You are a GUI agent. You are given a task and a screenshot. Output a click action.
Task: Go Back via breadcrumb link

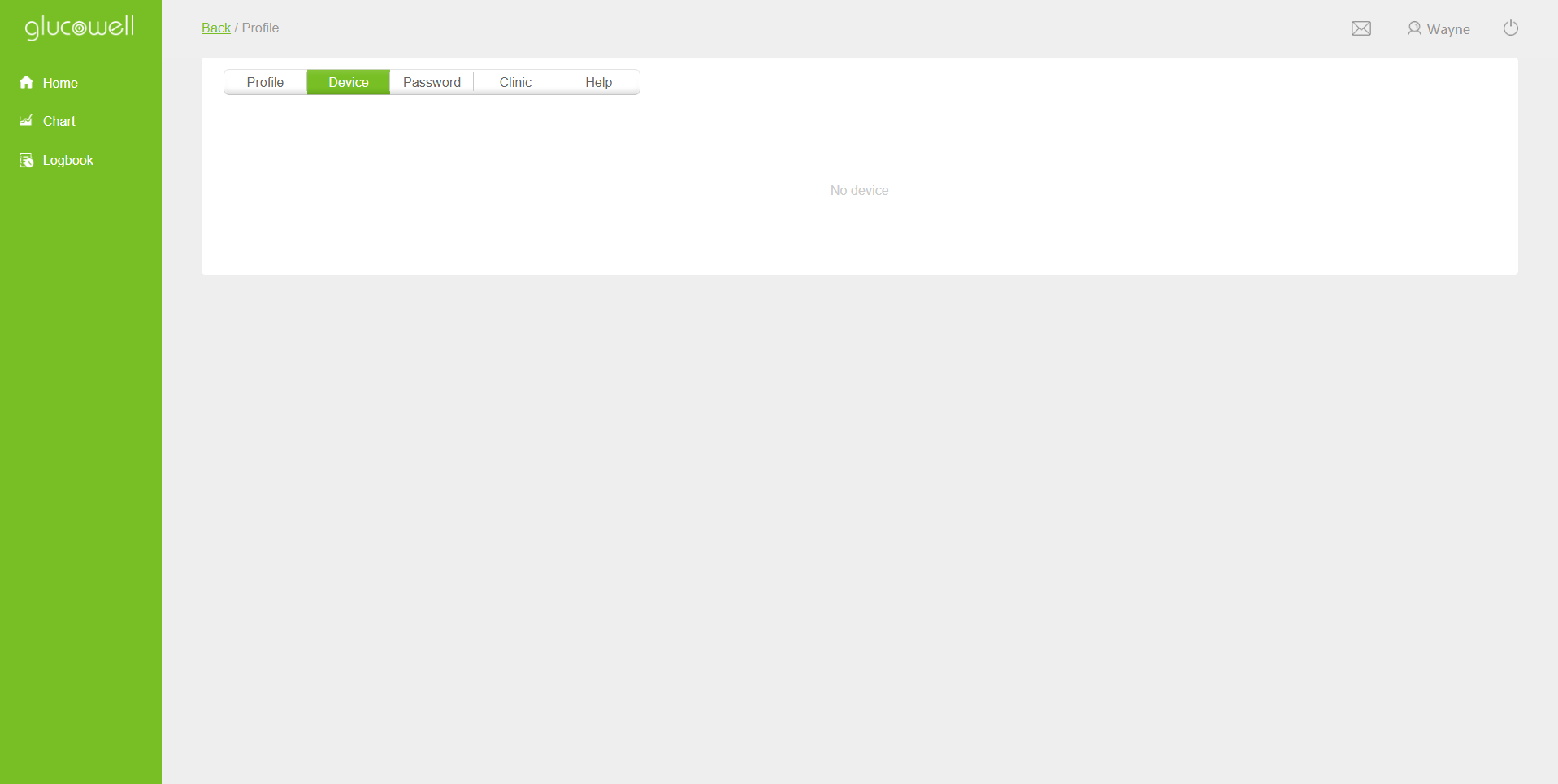pos(216,28)
